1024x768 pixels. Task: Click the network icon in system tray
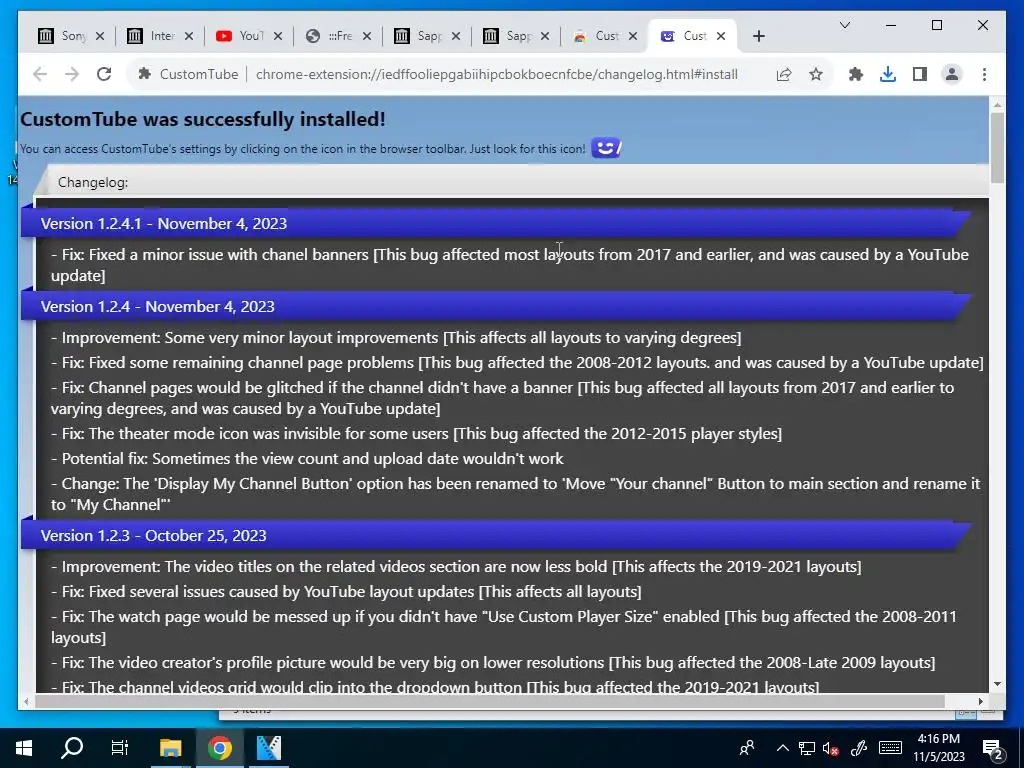(807, 748)
